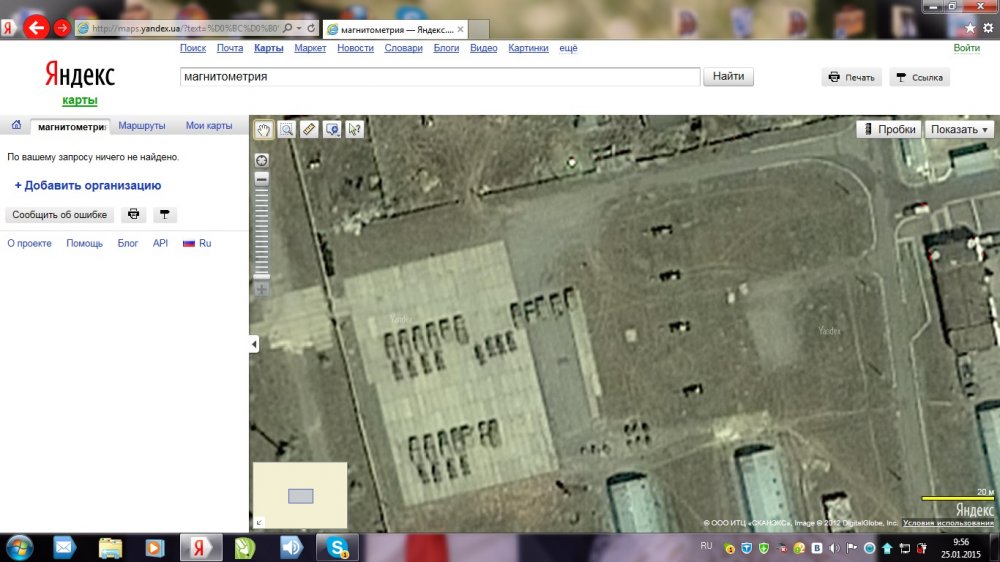This screenshot has width=1000, height=562.
Task: Click the Сообщить об ошибке button
Action: coord(59,215)
